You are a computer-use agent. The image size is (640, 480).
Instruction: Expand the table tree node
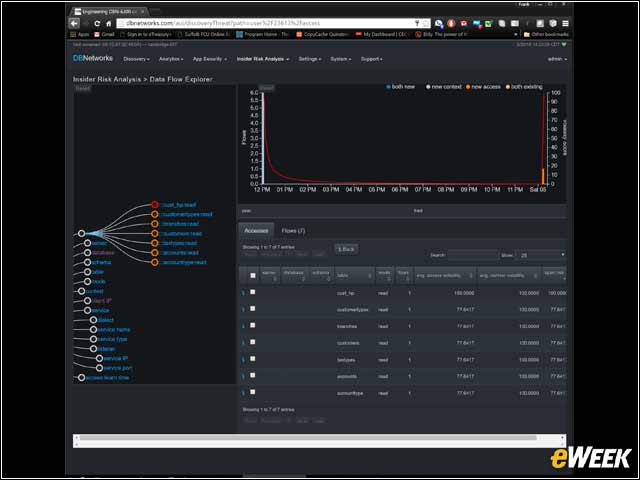(x=87, y=272)
